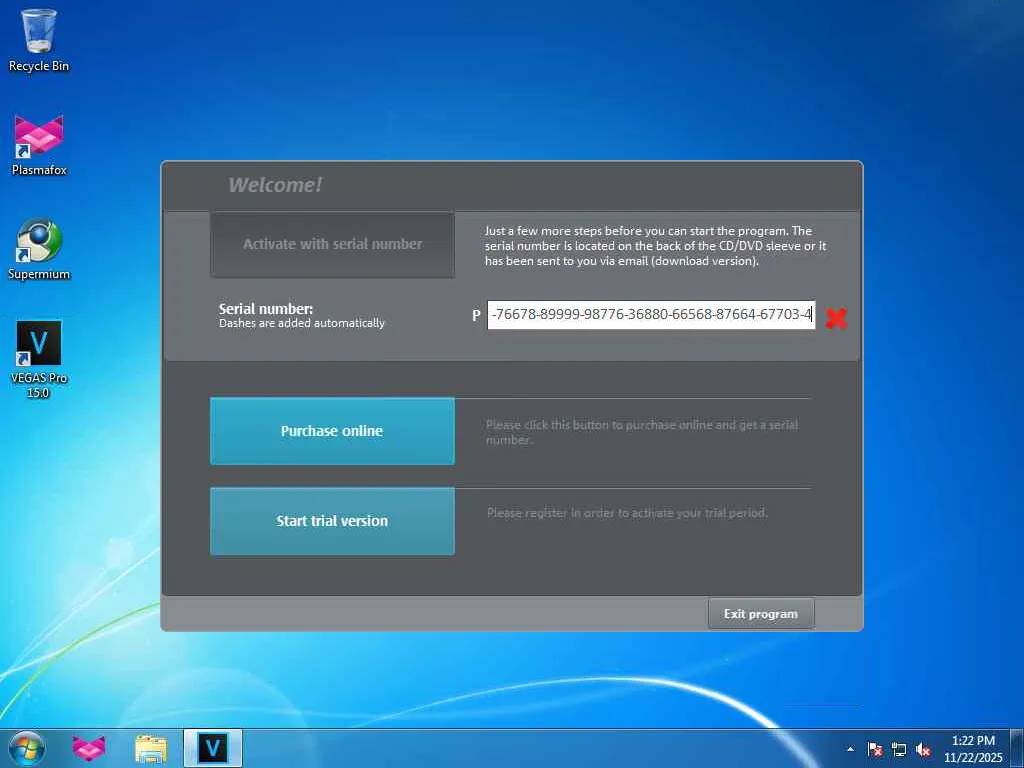Image resolution: width=1024 pixels, height=768 pixels.
Task: Open Action Center flag tray icon
Action: [x=875, y=749]
